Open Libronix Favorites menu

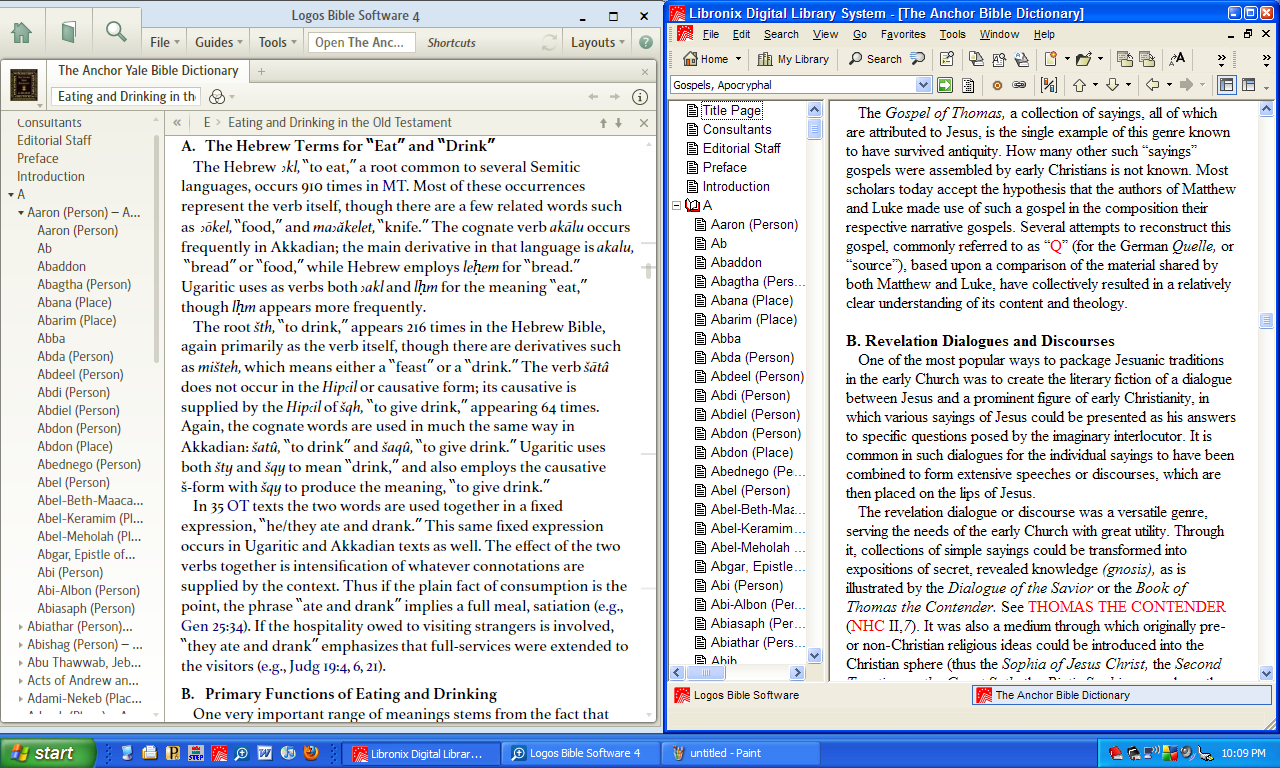[x=903, y=34]
